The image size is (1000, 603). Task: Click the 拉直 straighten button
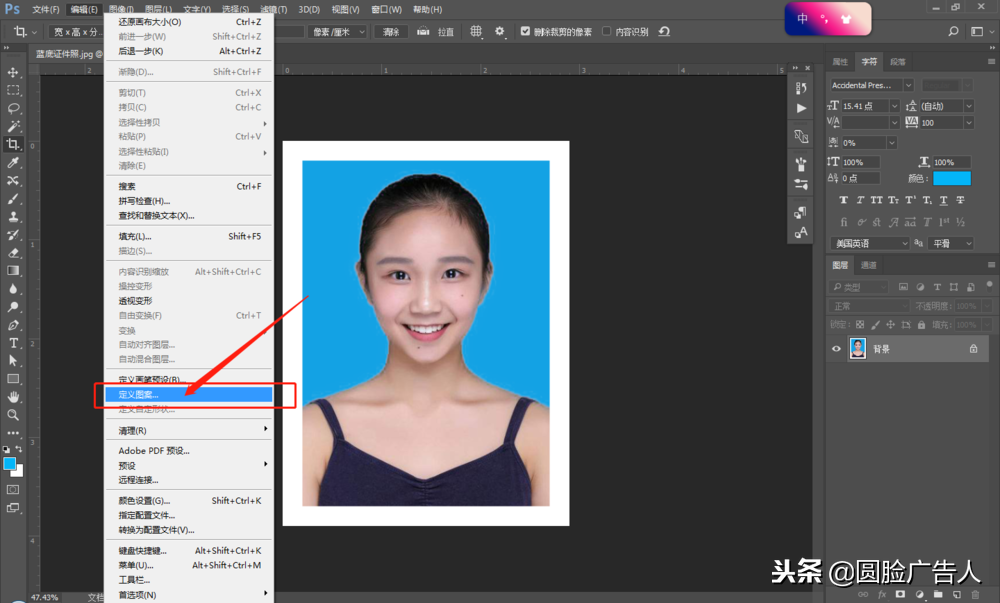[438, 31]
